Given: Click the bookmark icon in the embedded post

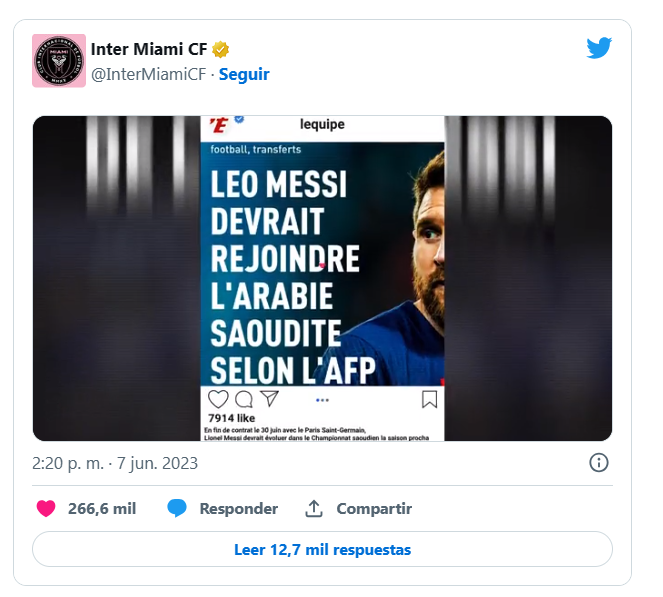Looking at the screenshot, I should pos(429,399).
